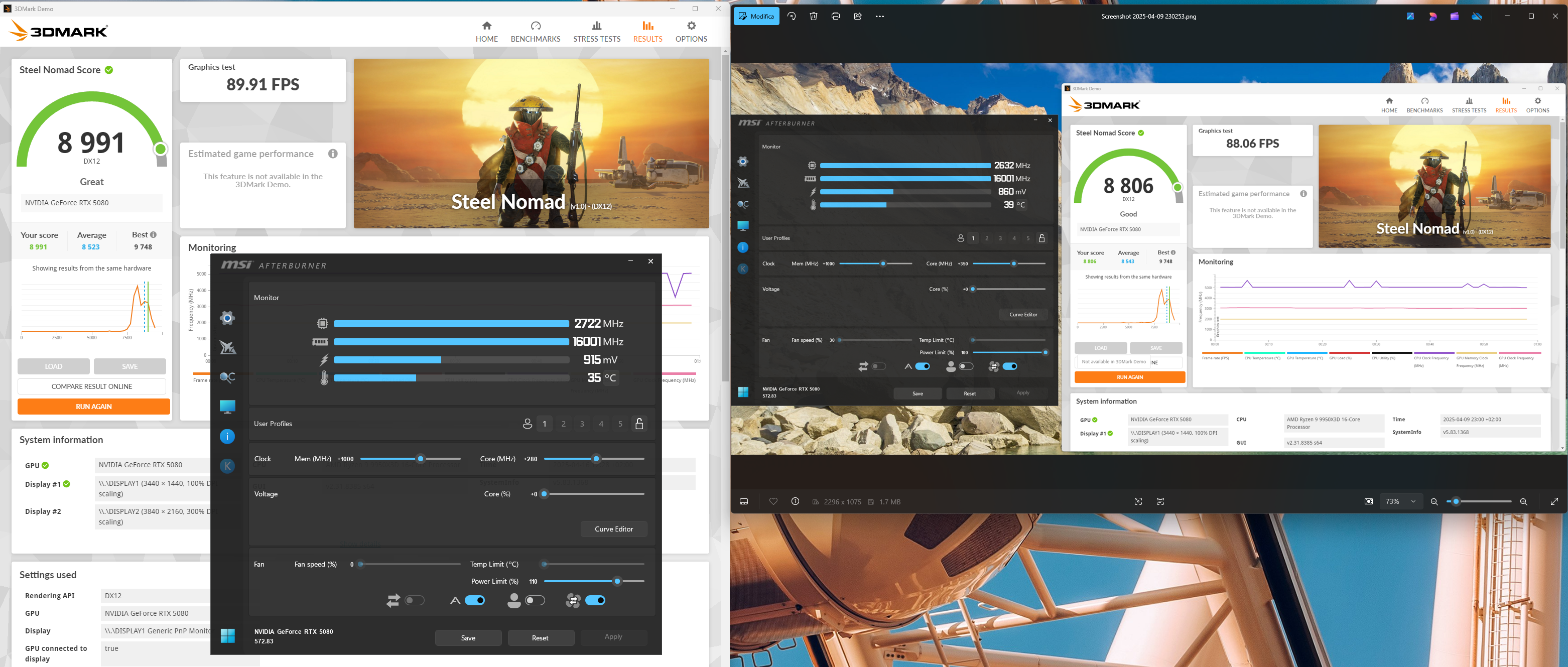Image resolution: width=1568 pixels, height=667 pixels.
Task: Show the filmstrip in Photos bottom bar
Action: 744,501
